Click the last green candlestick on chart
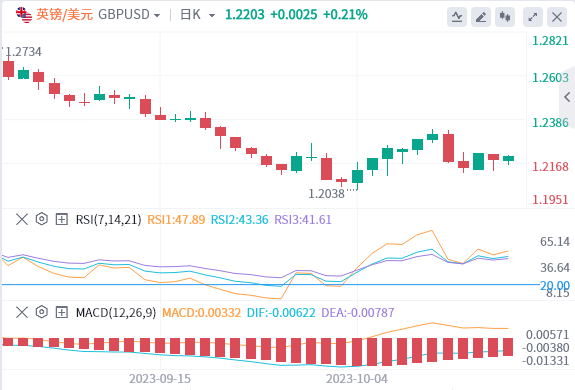Viewport: 575px width, 390px height. coord(508,159)
